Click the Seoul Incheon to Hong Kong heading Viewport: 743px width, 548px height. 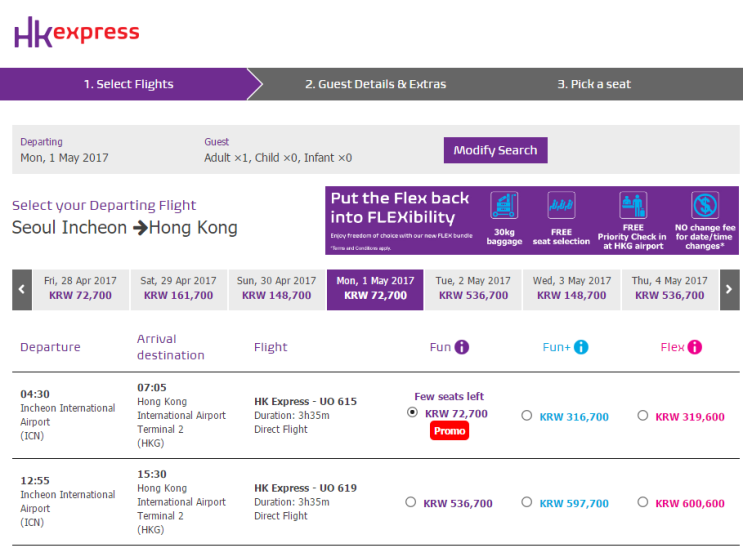125,228
